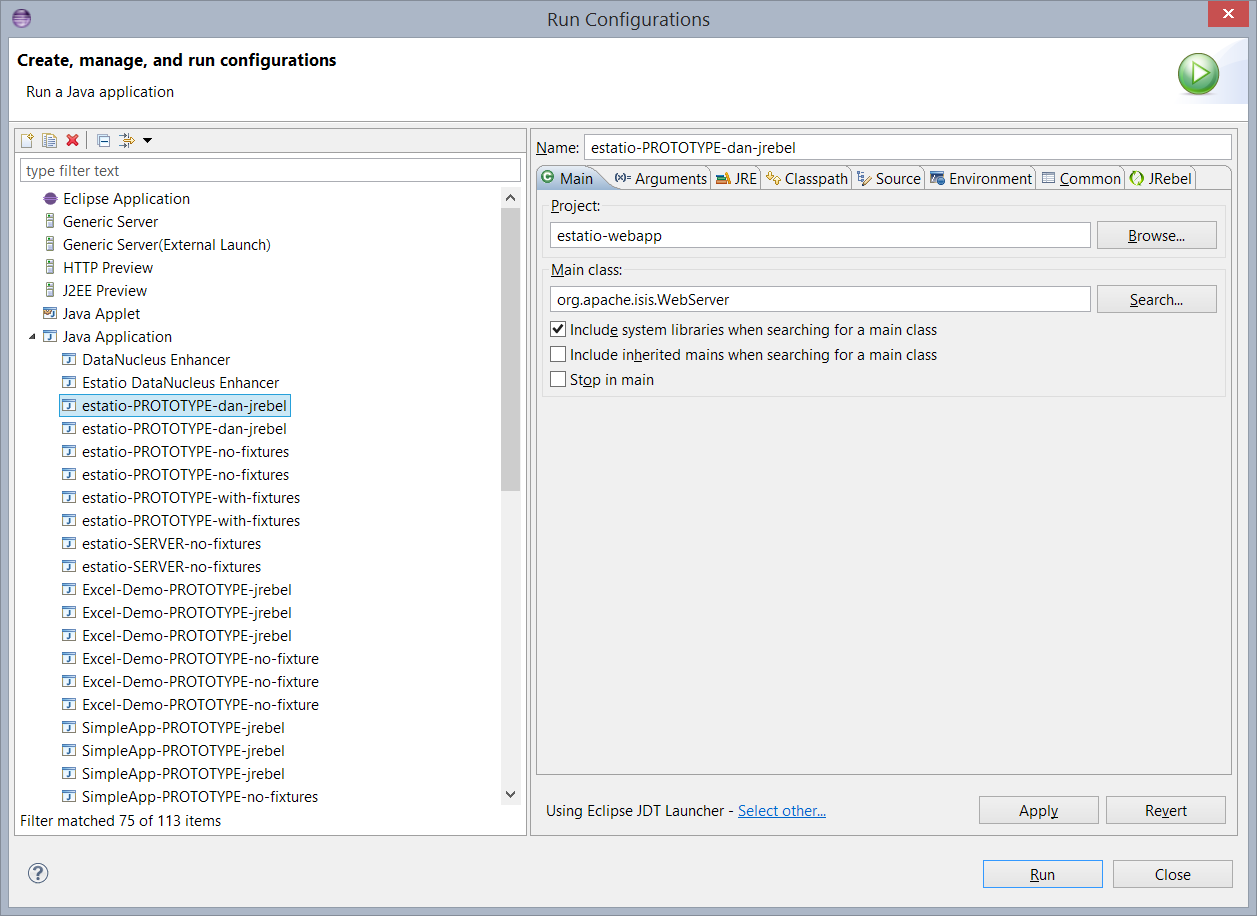Open the Environment tab
The image size is (1257, 916).
click(x=981, y=178)
